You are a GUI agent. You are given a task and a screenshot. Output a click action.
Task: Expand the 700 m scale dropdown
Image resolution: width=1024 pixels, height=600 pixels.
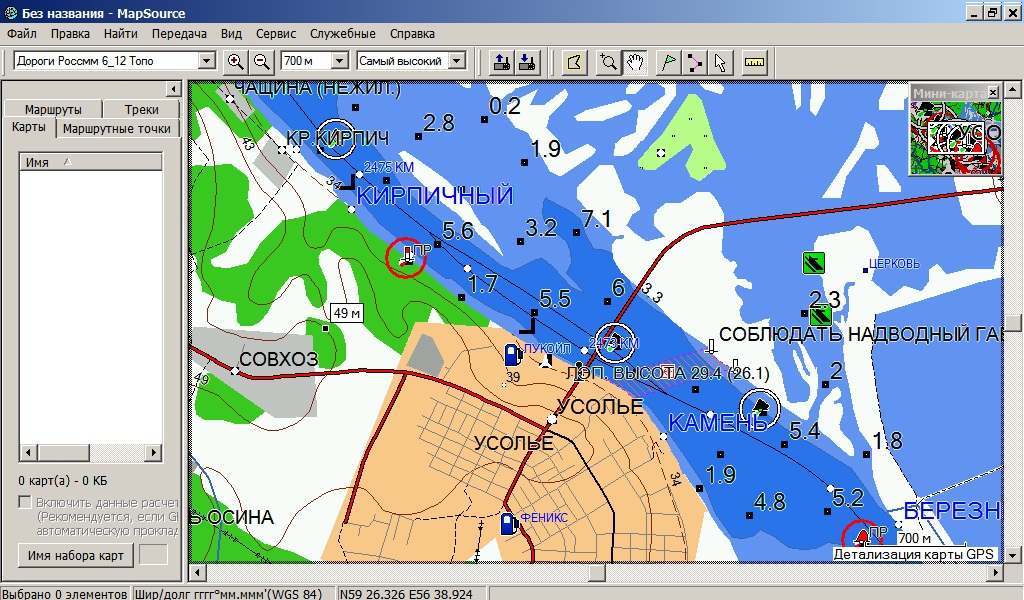click(339, 61)
